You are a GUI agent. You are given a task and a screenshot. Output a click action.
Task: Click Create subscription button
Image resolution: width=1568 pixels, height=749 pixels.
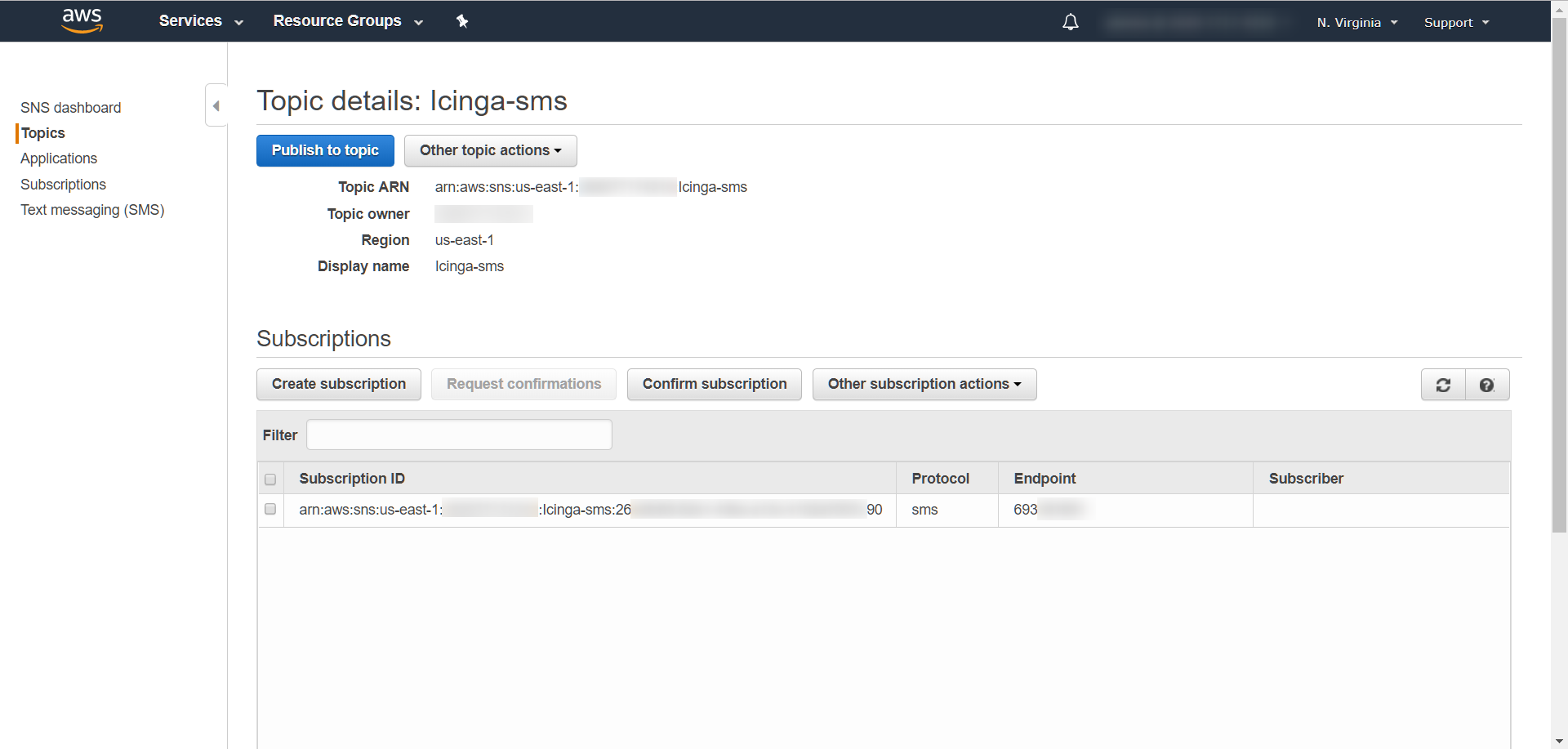[x=338, y=384]
